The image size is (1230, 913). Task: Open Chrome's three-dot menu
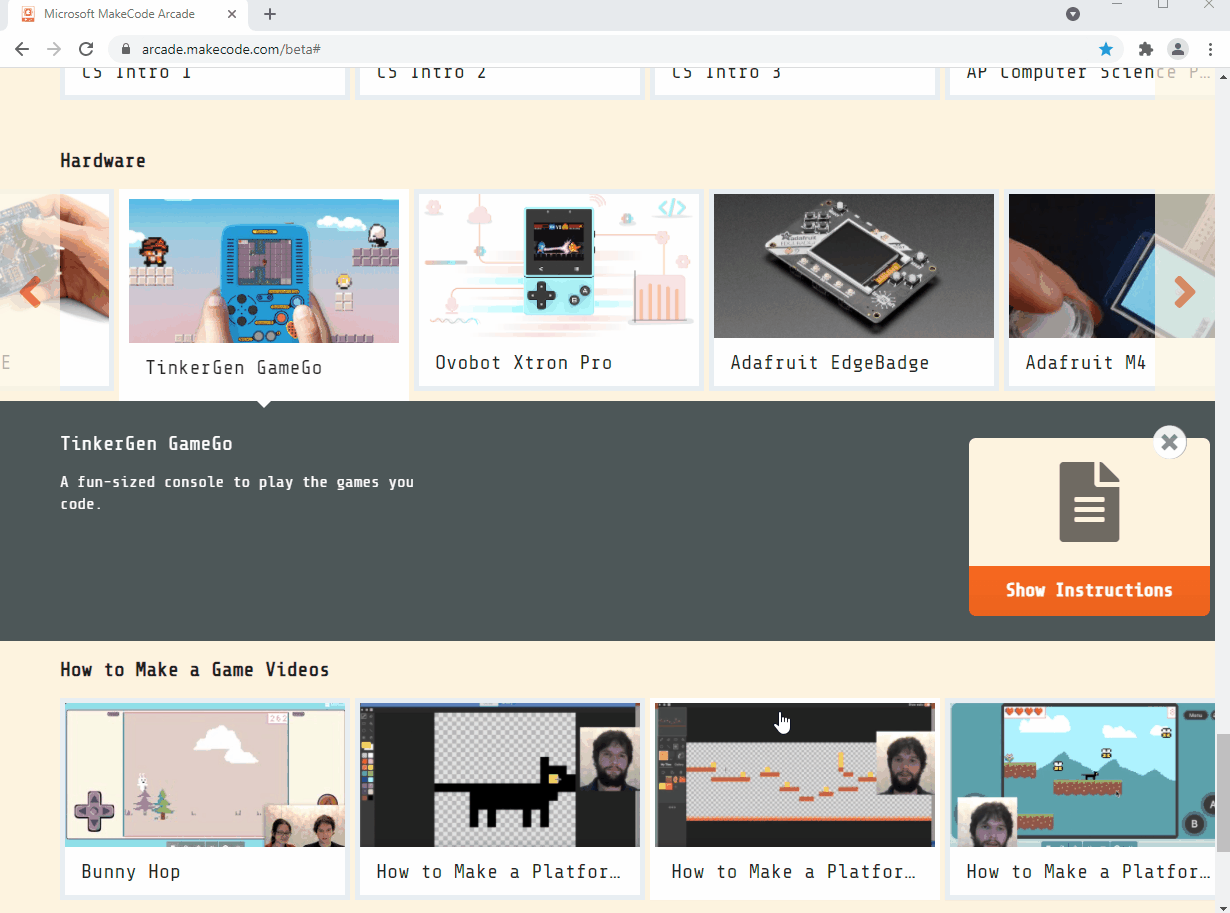click(1212, 48)
